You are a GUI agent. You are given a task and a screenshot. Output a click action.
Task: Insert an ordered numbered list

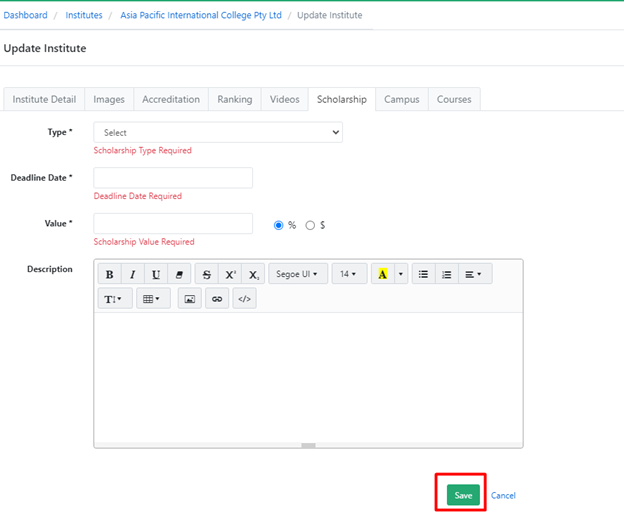pos(447,274)
